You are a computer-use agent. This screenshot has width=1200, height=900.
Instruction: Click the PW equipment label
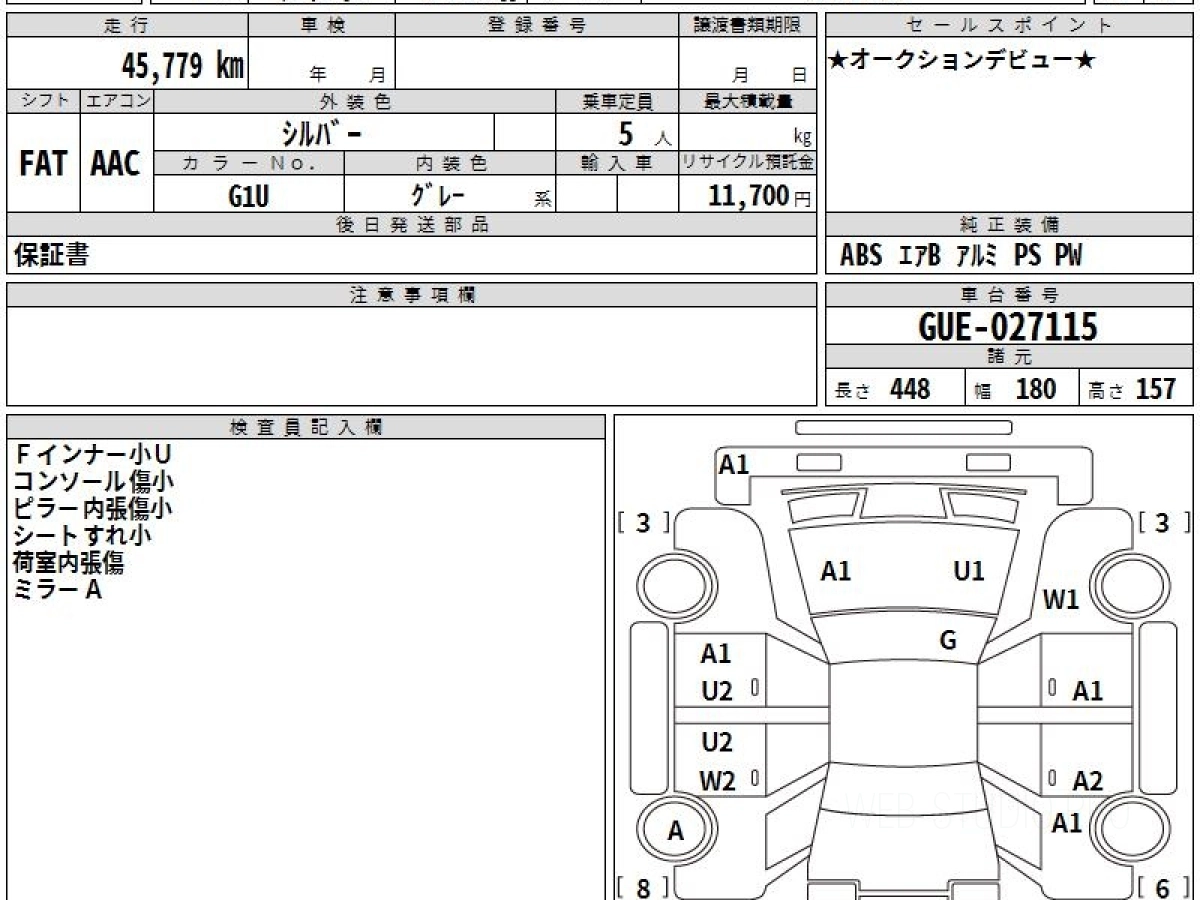click(x=1068, y=256)
